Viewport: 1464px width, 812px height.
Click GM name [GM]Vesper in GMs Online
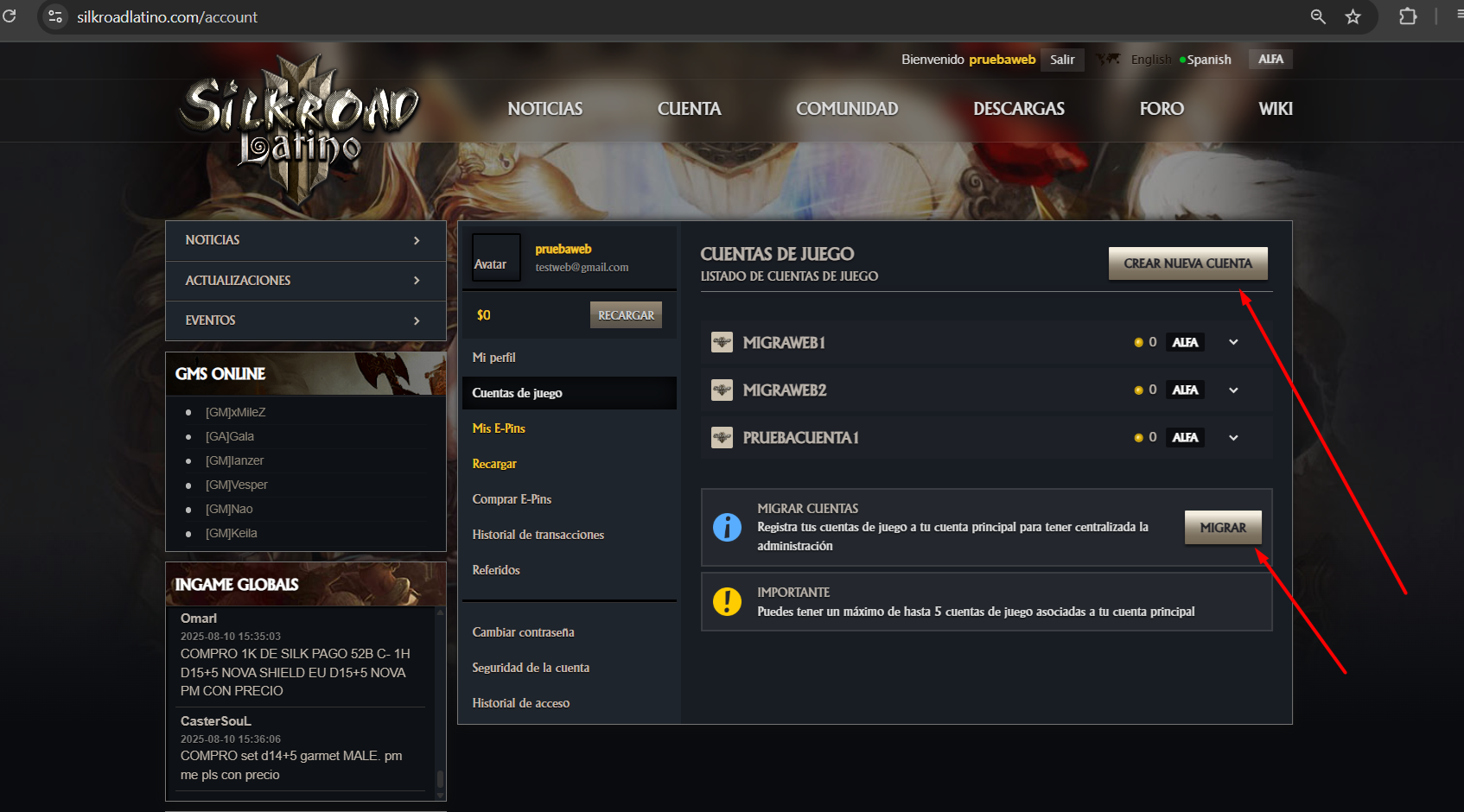237,485
